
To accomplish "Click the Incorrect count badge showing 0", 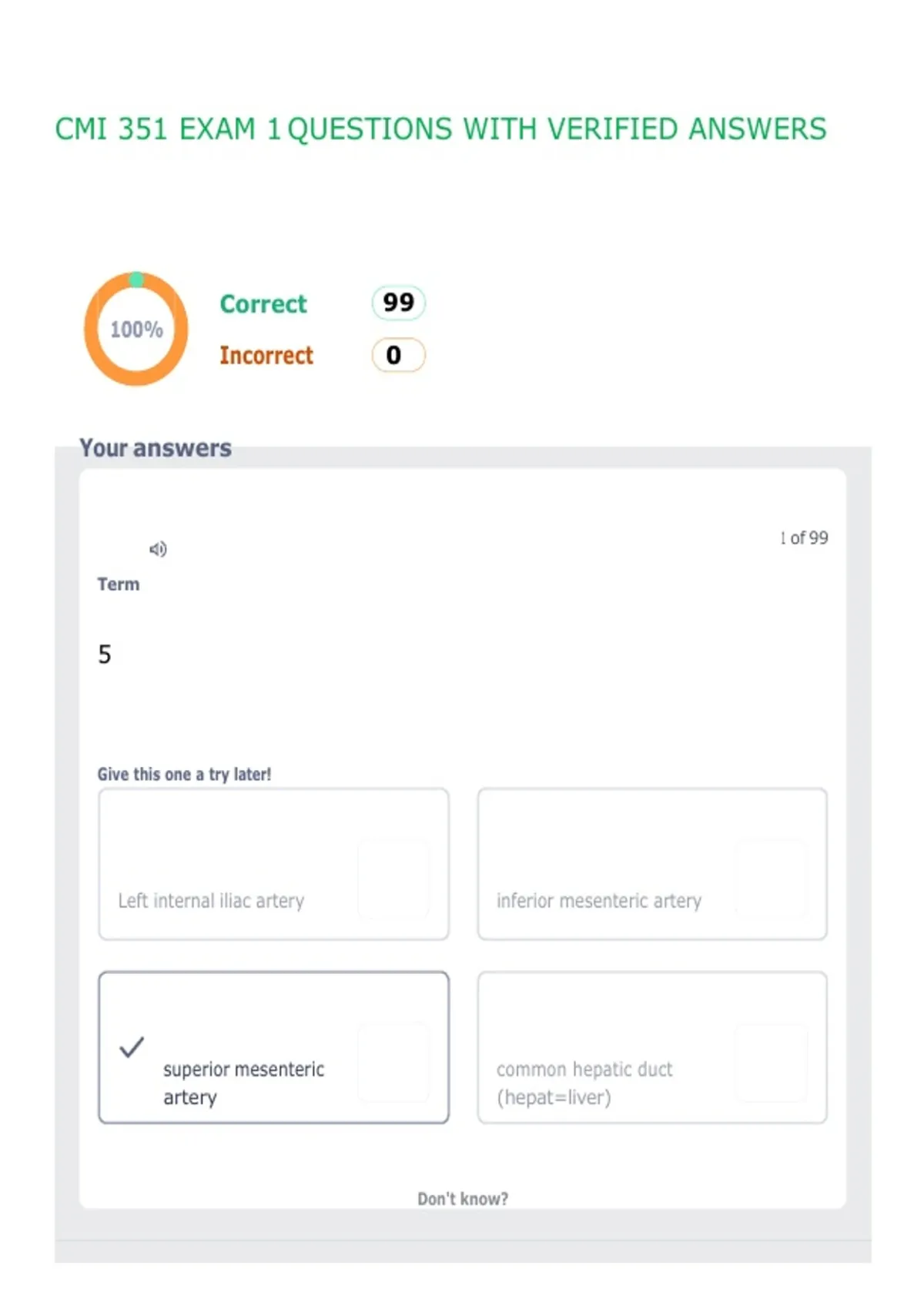I will 398,355.
